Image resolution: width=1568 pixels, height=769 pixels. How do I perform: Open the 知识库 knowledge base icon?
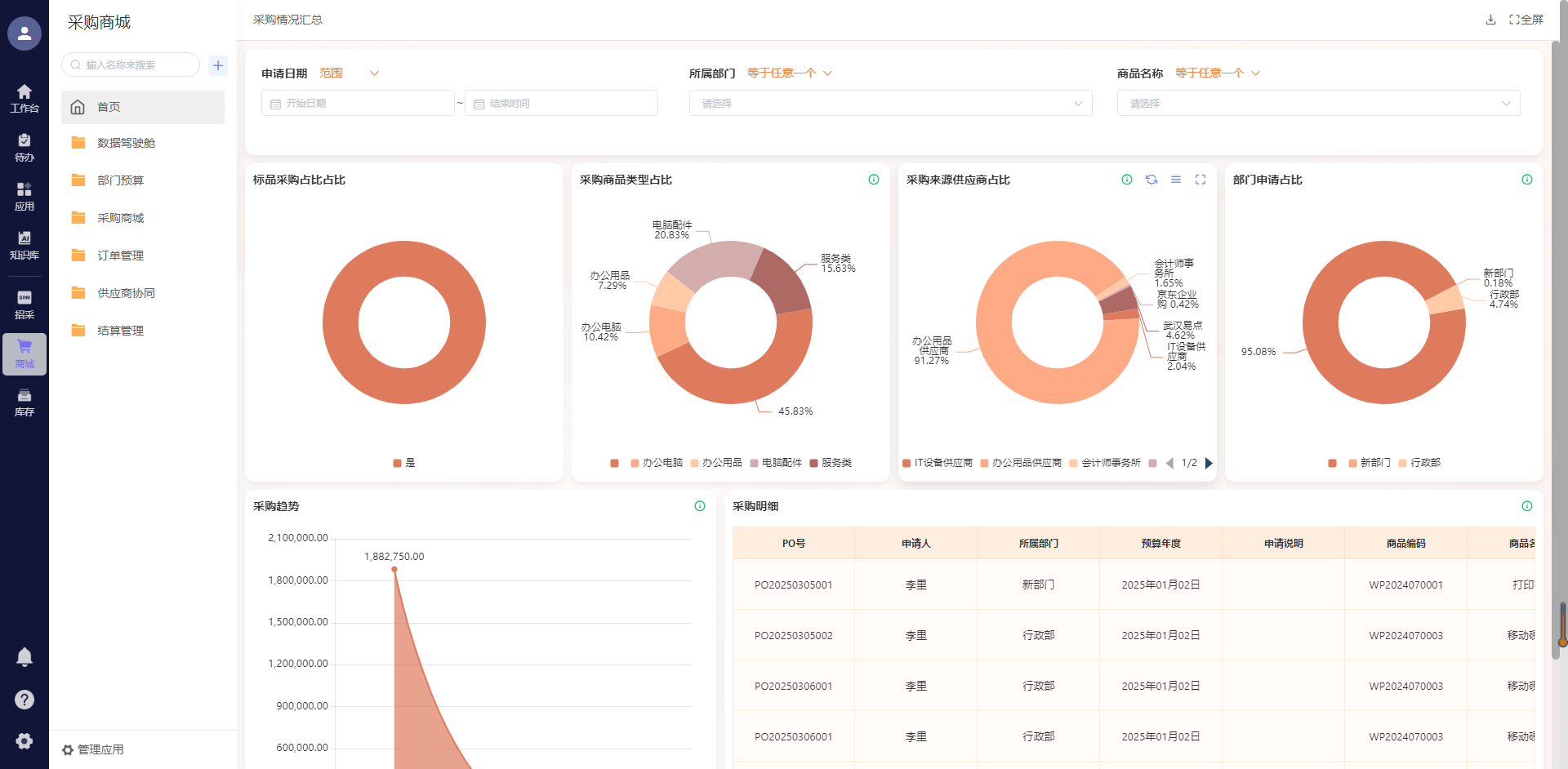24,245
